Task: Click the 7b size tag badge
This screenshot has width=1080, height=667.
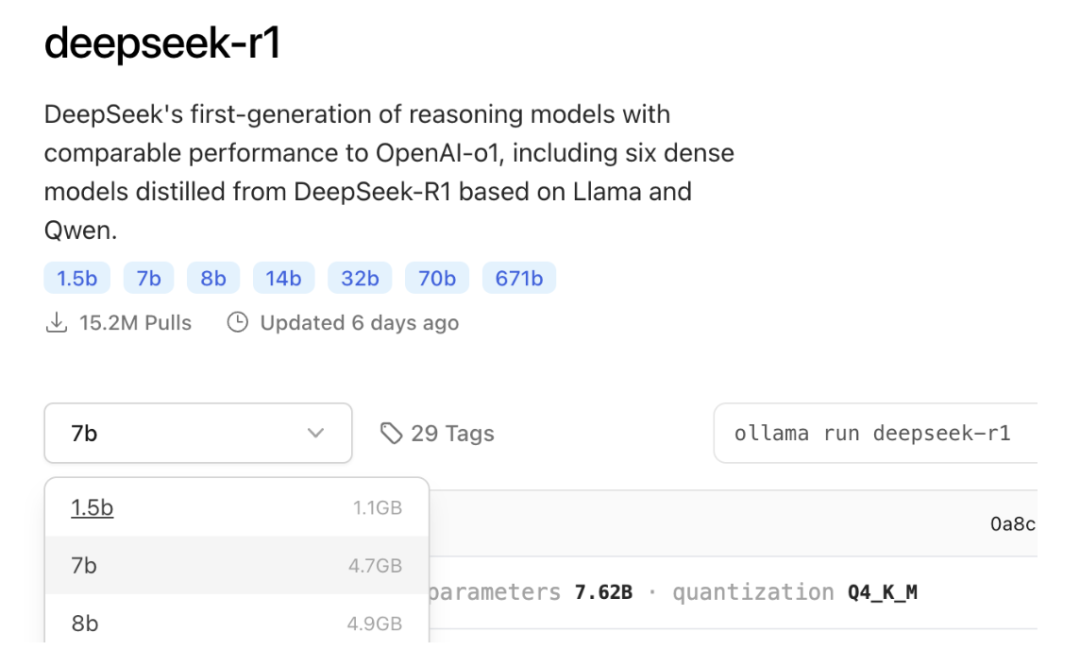Action: tap(149, 278)
